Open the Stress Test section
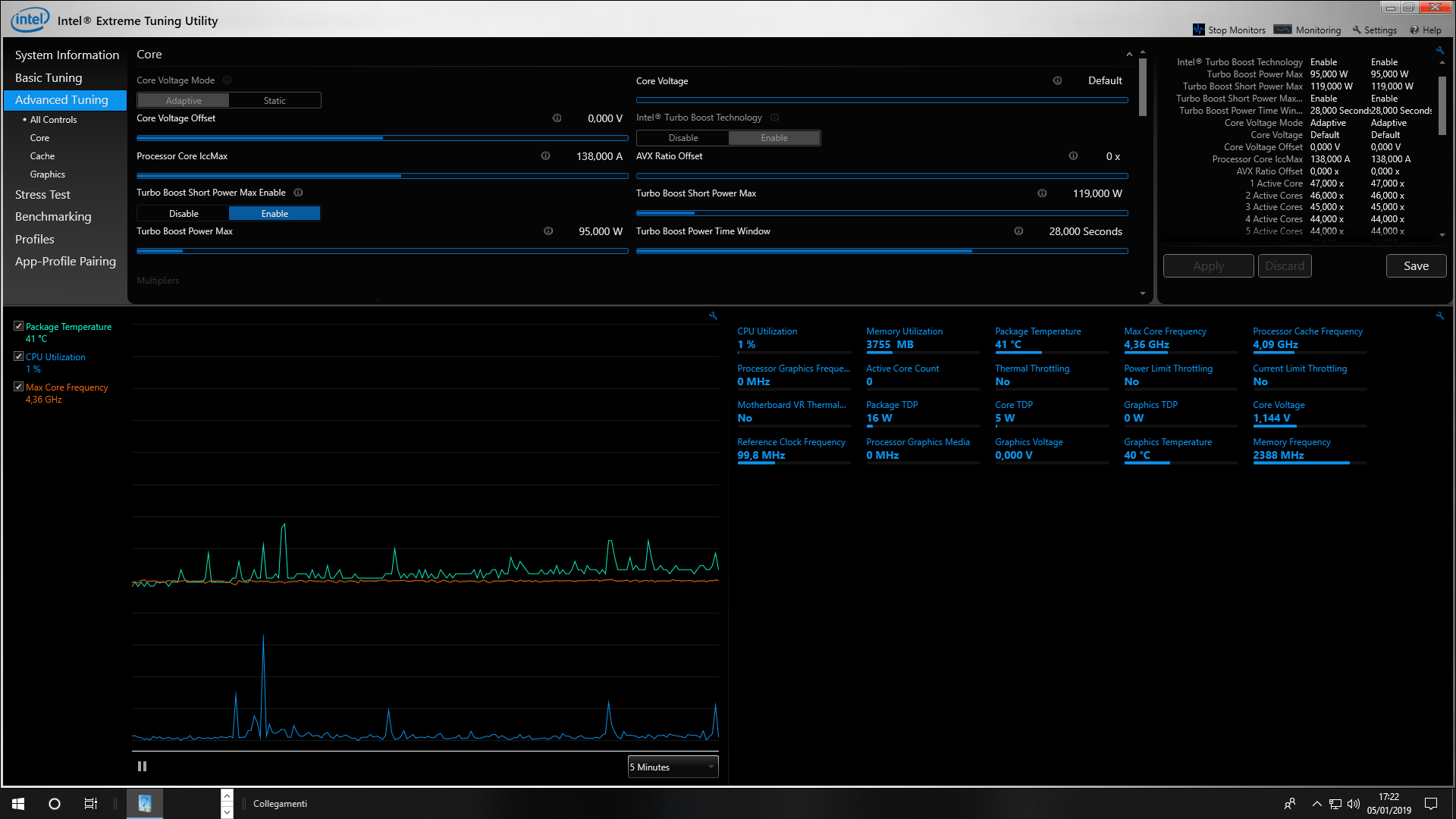Viewport: 1456px width, 819px height. pos(42,195)
